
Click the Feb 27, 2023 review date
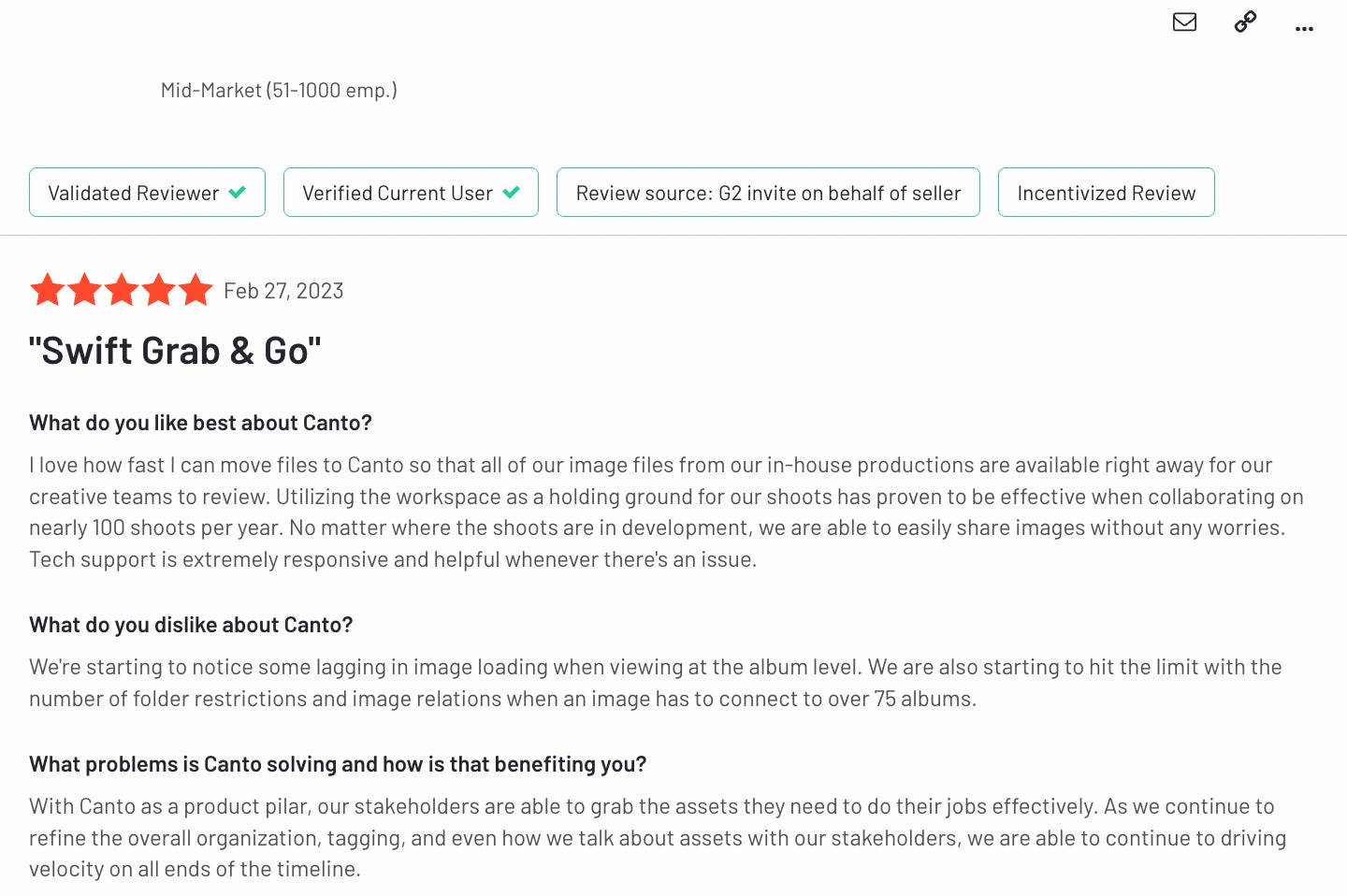pos(283,291)
